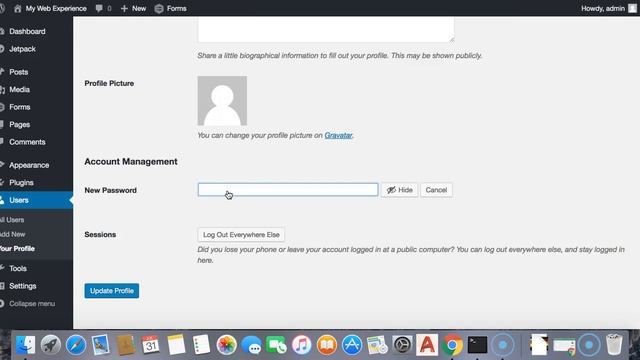
Task: Open System Preferences gear in dock
Action: point(402,345)
